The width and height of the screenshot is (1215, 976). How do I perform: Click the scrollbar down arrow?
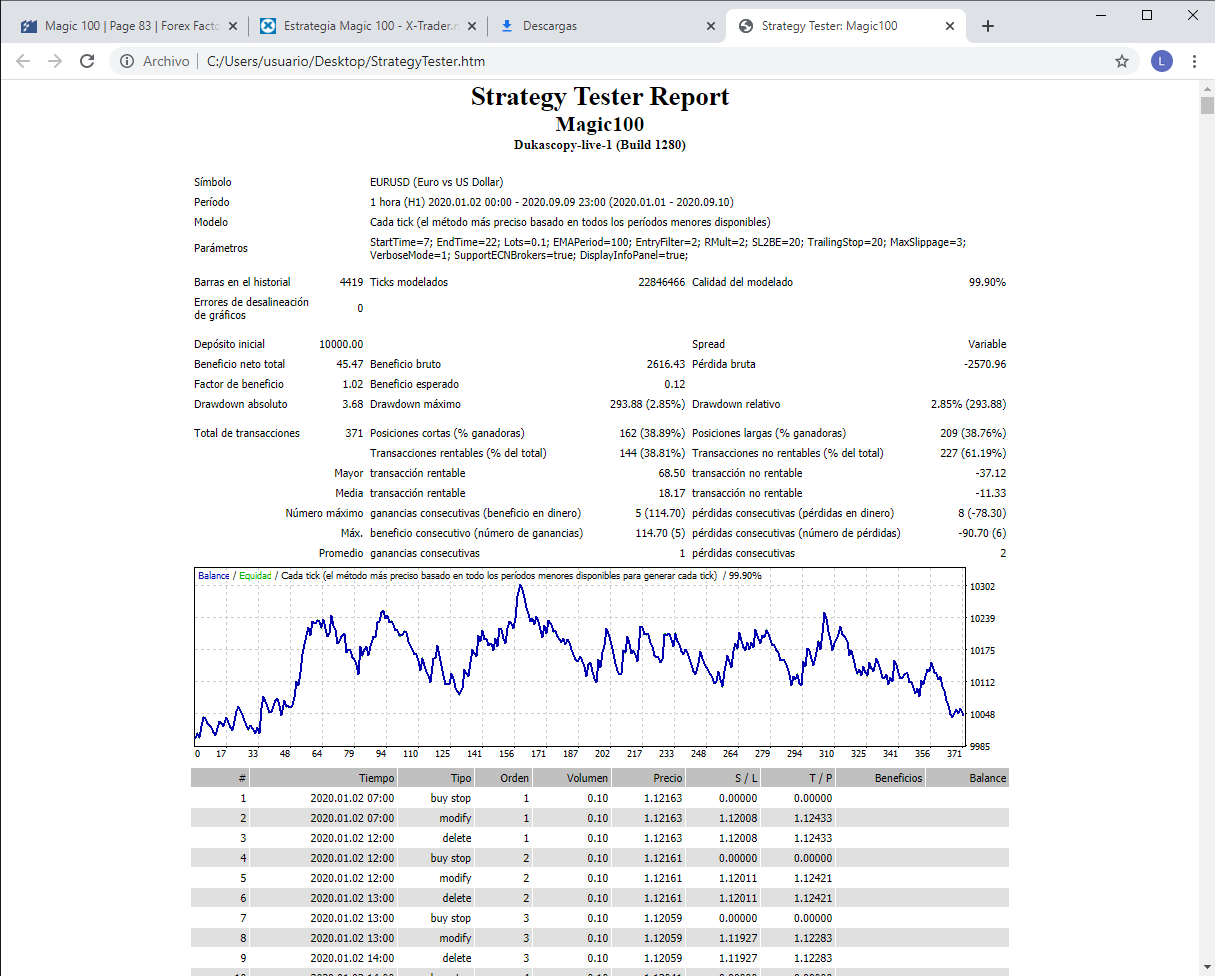[1206, 967]
